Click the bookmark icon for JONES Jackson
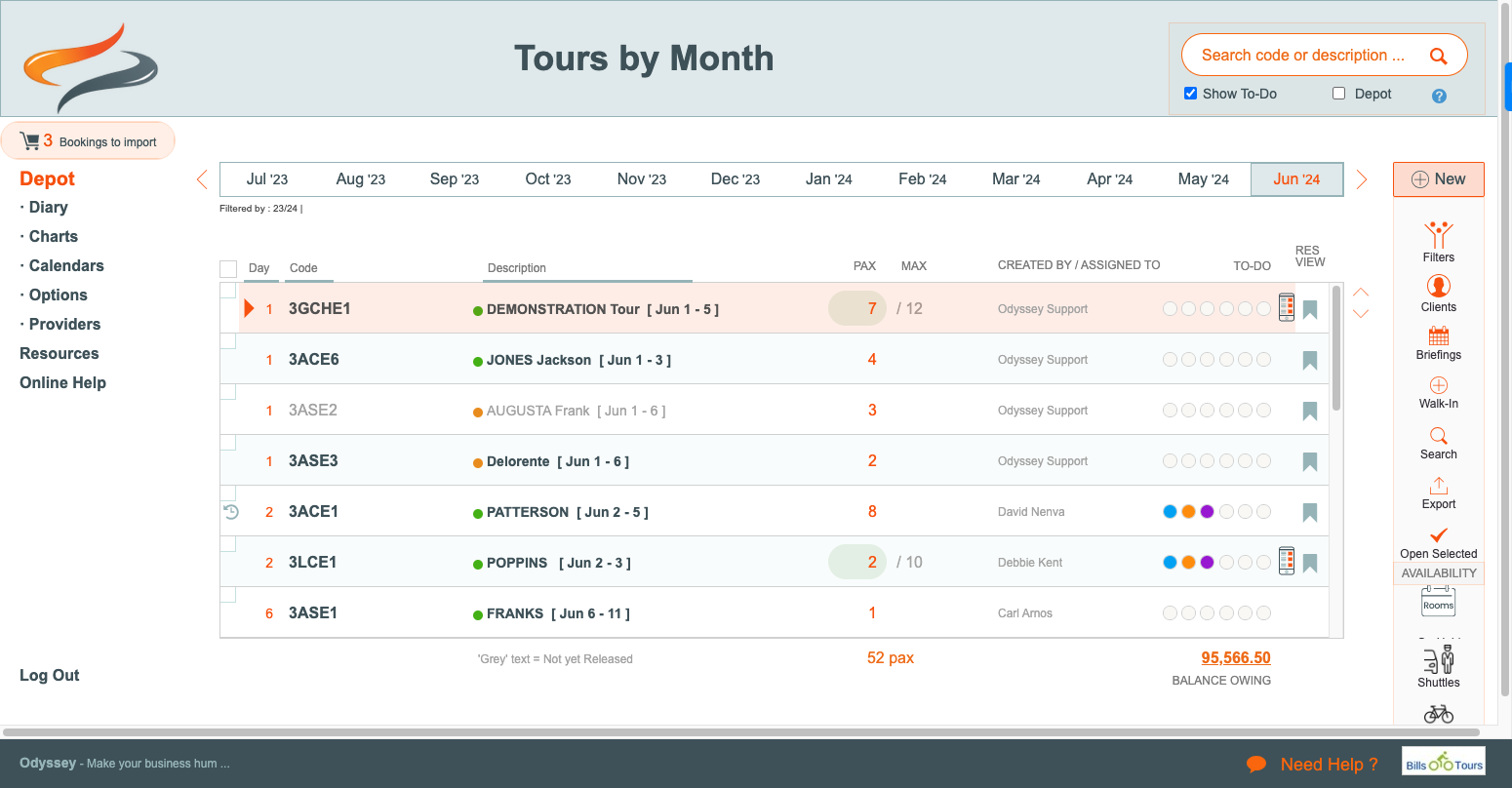The width and height of the screenshot is (1512, 788). (x=1310, y=360)
